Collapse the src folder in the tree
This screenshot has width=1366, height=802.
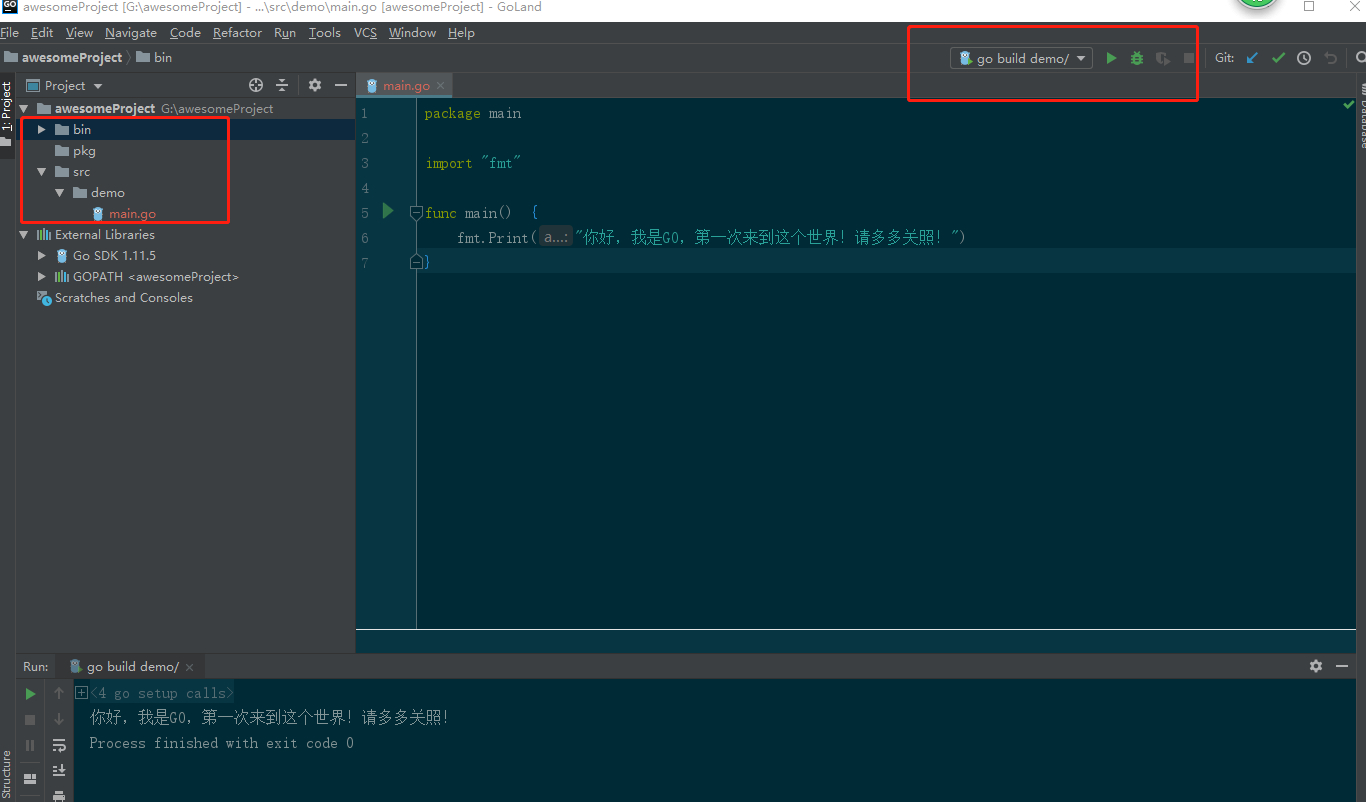coord(41,172)
